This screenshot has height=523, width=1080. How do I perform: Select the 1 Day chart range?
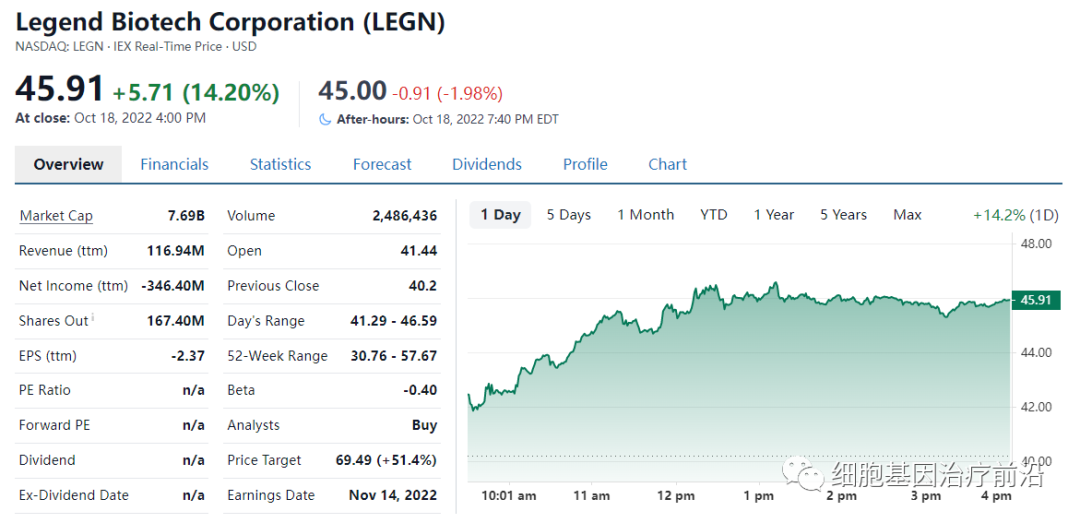click(500, 215)
